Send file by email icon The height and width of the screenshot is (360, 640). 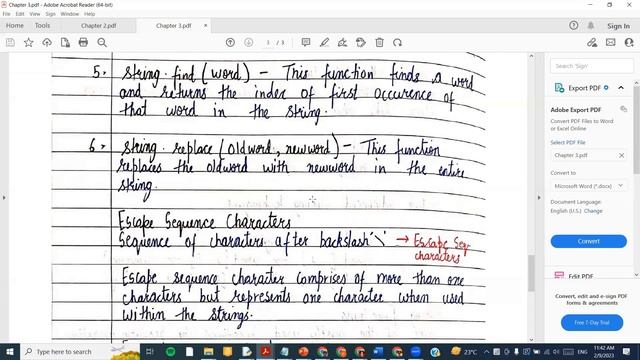click(x=611, y=42)
